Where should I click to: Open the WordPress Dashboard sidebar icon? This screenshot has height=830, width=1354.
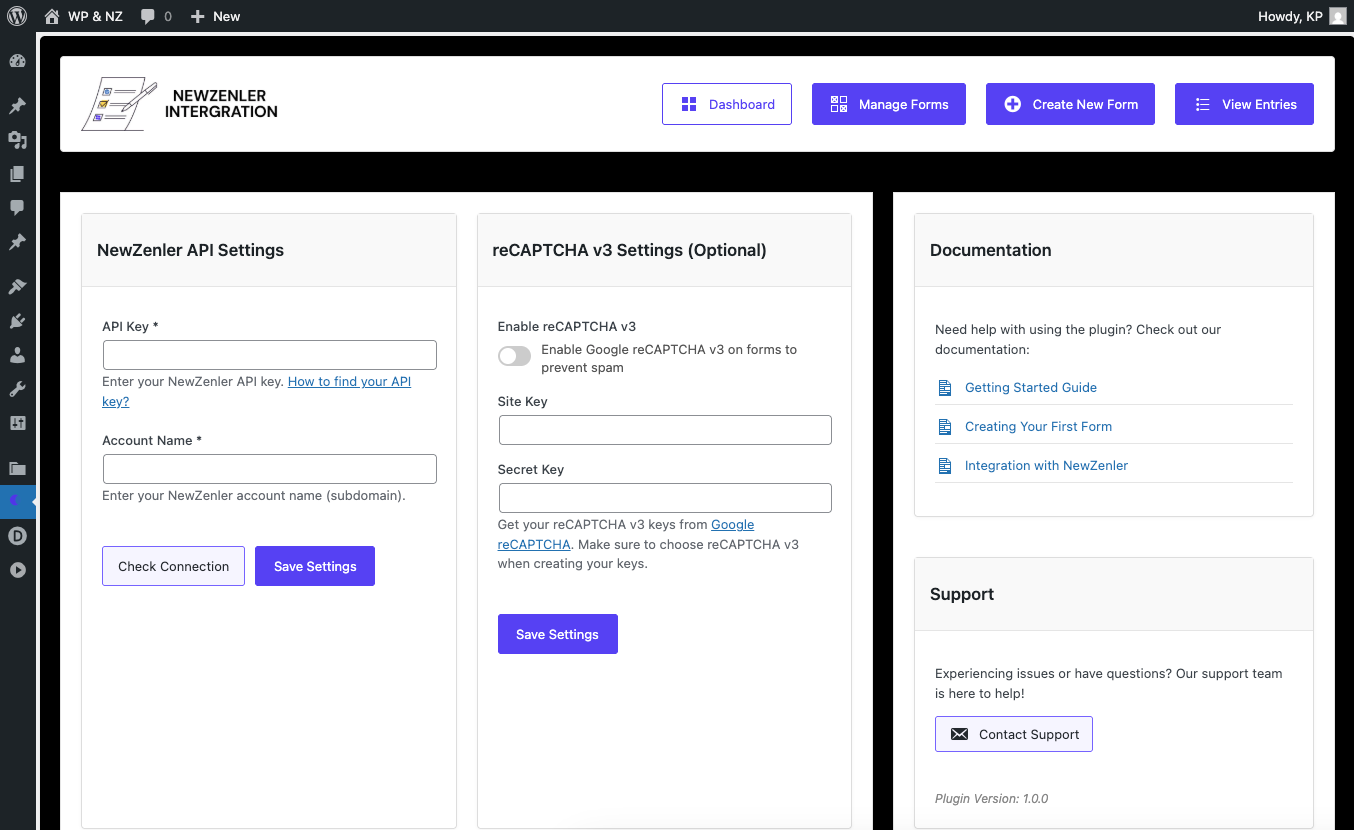coord(17,61)
